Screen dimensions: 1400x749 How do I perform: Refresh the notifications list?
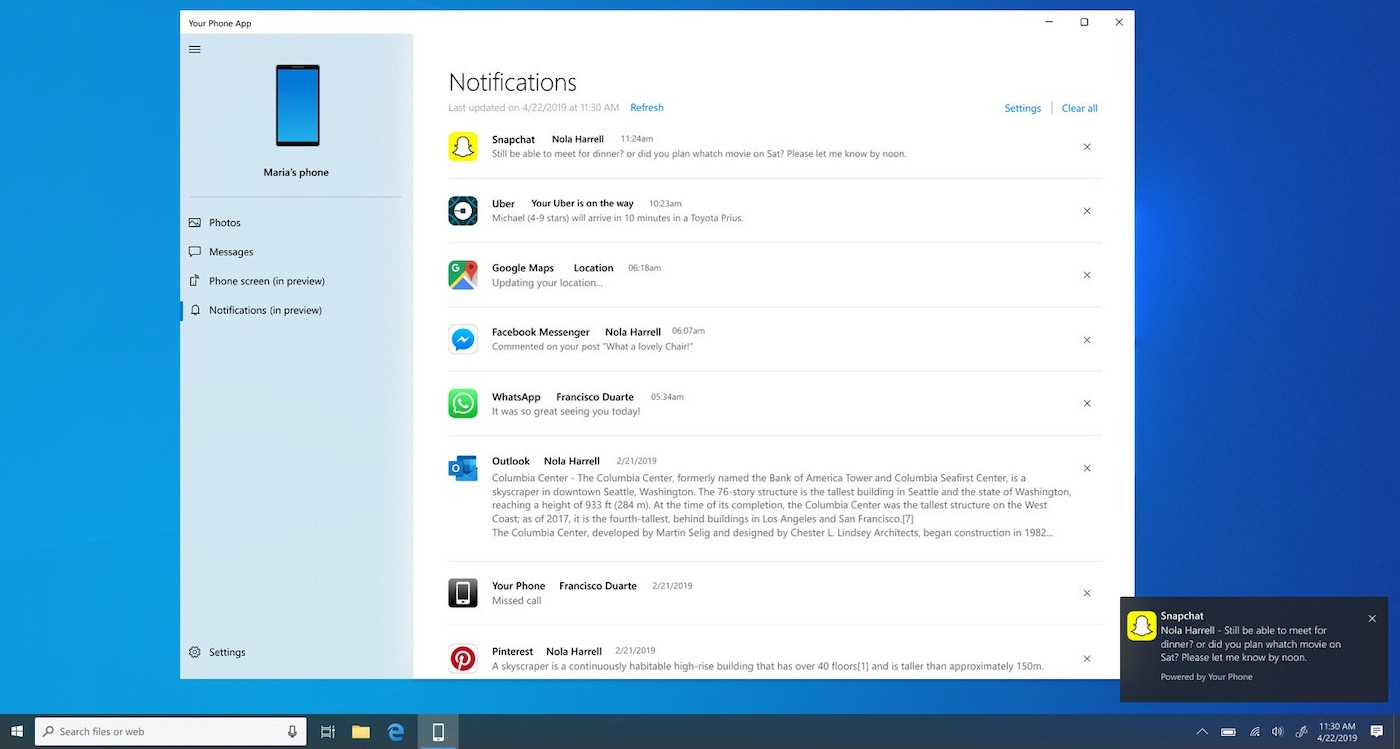pyautogui.click(x=646, y=107)
